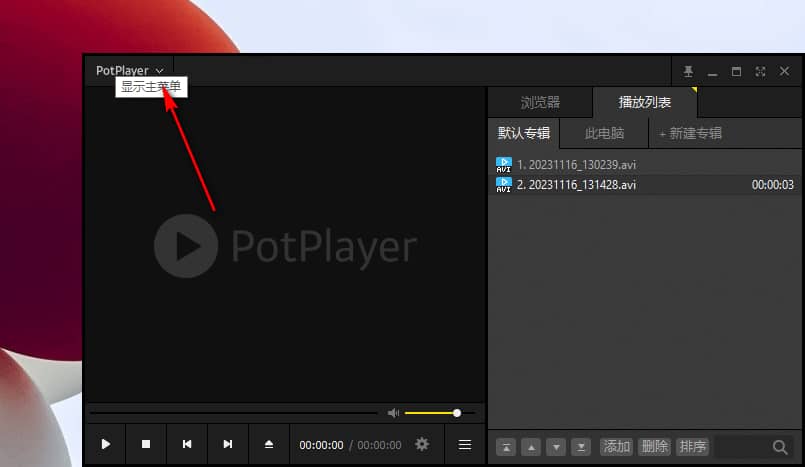Click the large play logo in video area
805x467 pixels.
[x=186, y=246]
